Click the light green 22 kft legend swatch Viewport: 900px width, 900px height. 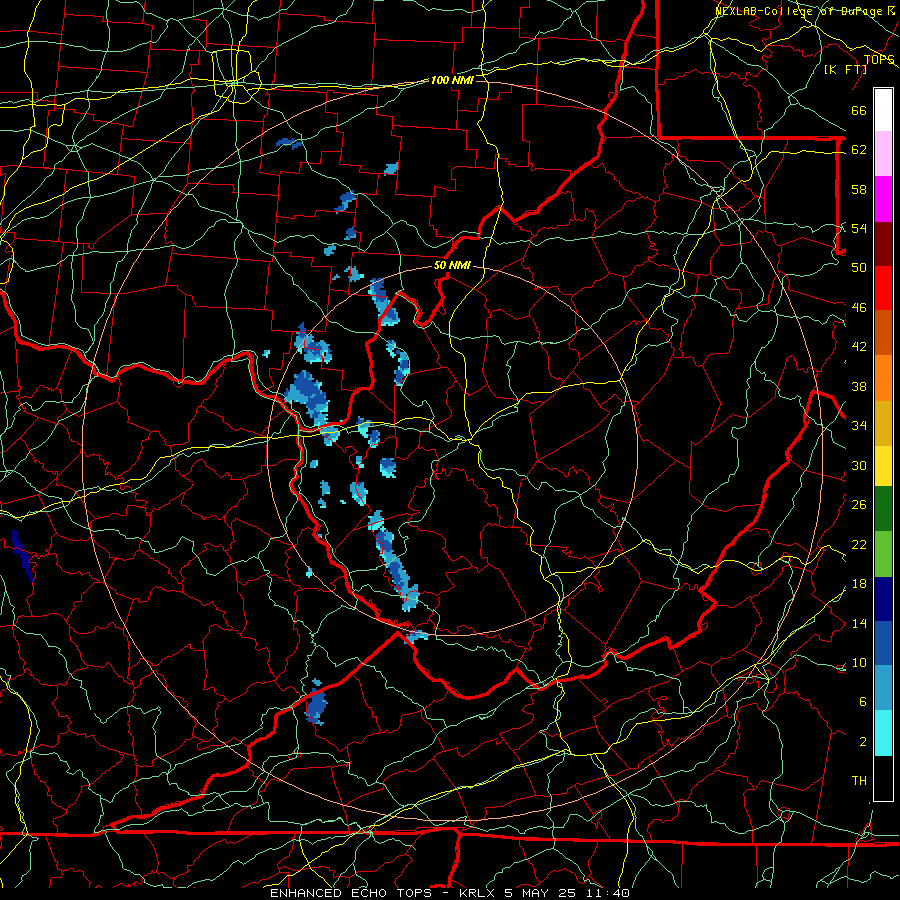tap(883, 554)
